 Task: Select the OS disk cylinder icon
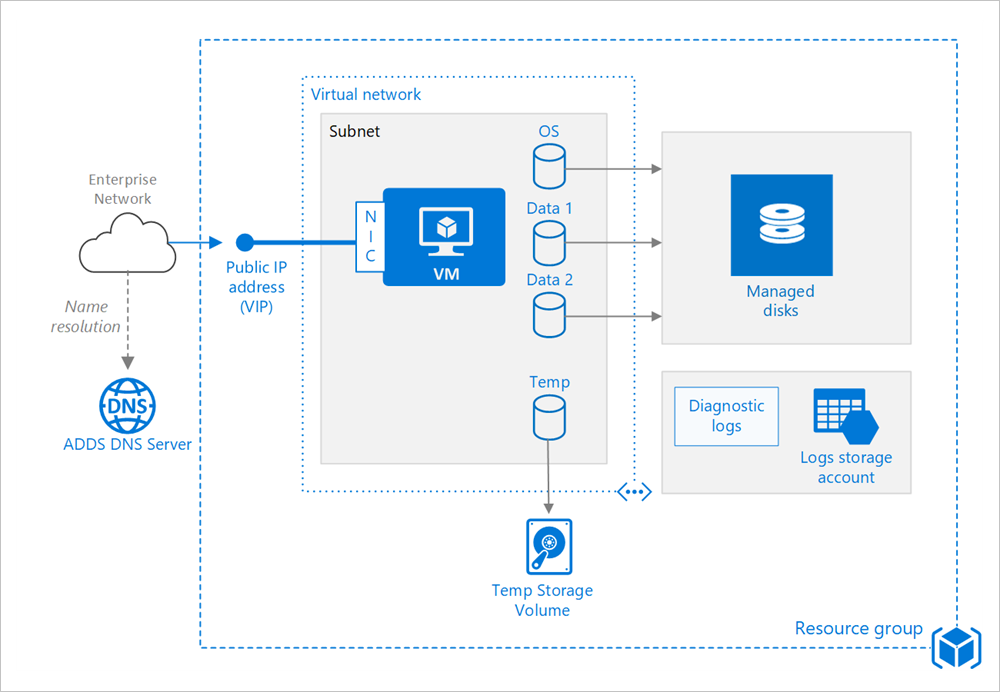click(549, 165)
